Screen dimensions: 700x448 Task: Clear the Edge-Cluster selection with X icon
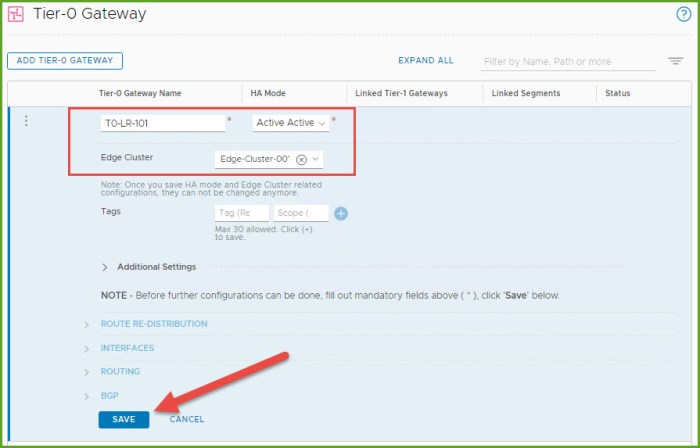tap(301, 159)
